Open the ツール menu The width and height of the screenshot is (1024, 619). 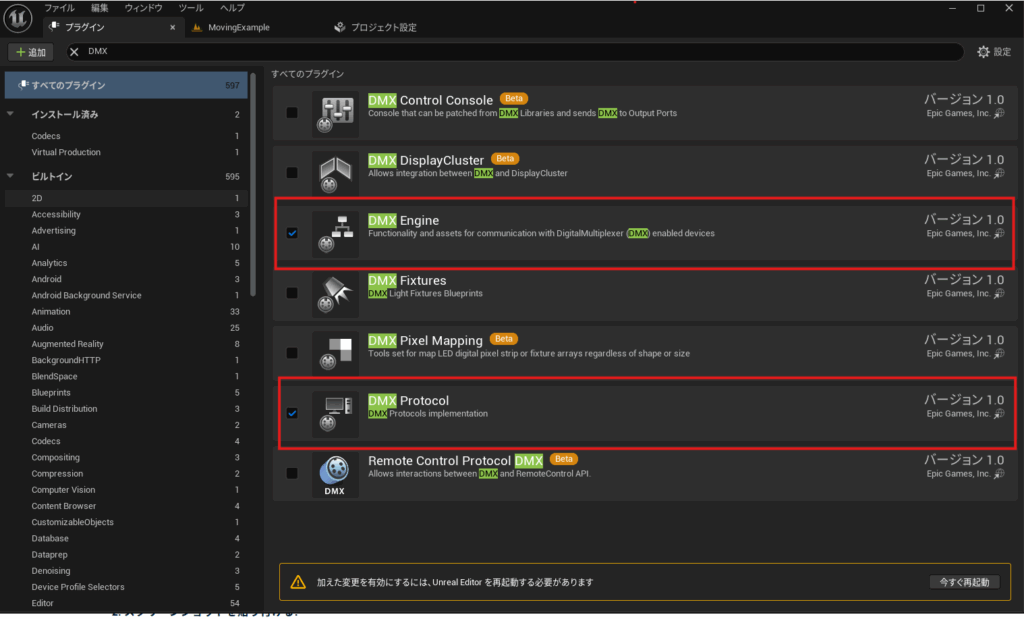point(191,8)
